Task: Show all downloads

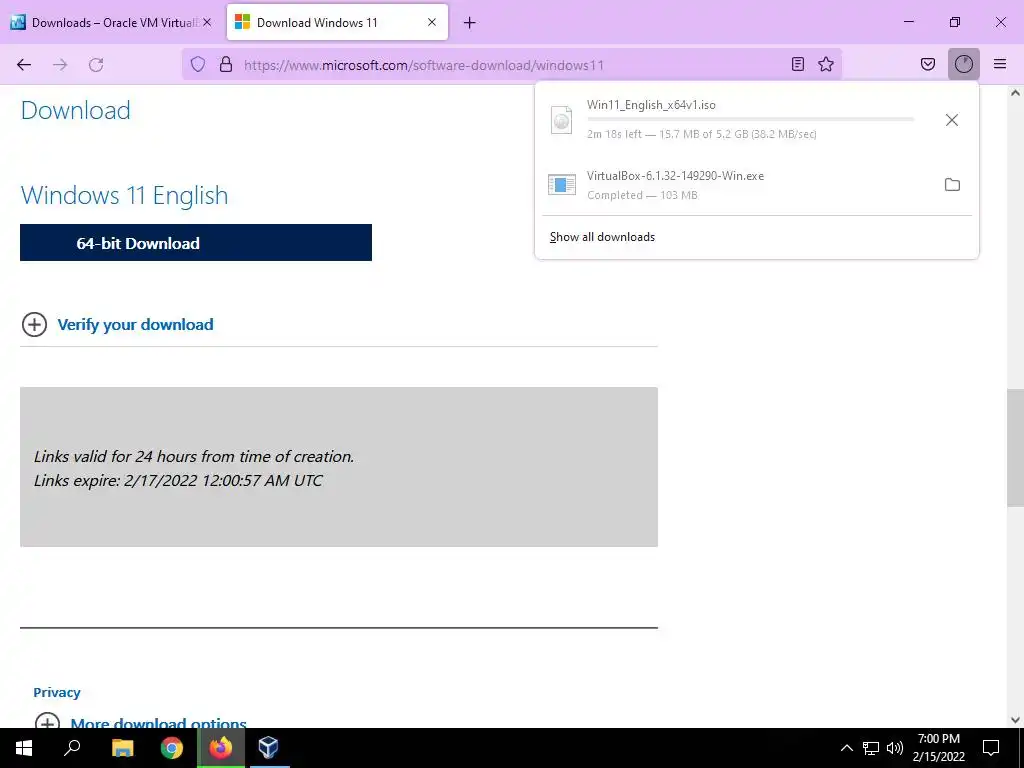Action: click(602, 237)
